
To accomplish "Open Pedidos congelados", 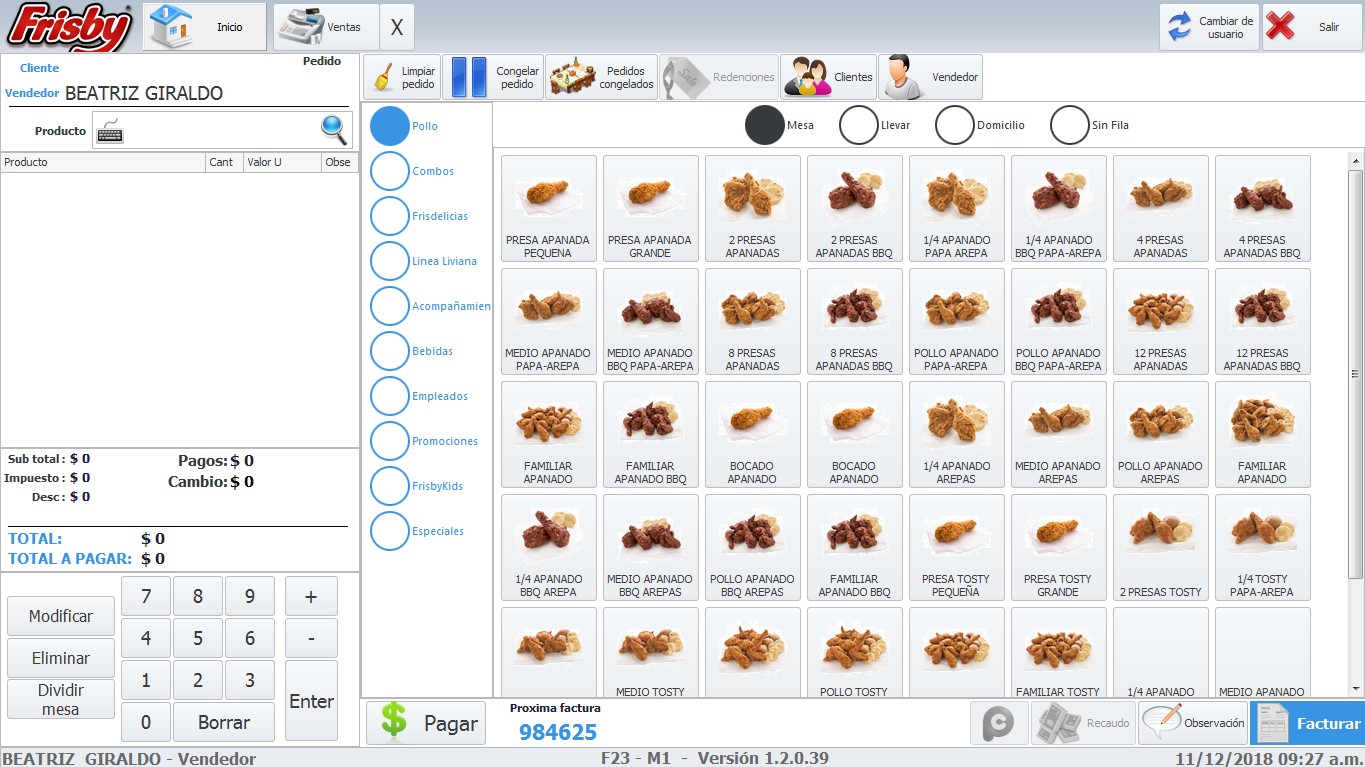I will pyautogui.click(x=601, y=77).
